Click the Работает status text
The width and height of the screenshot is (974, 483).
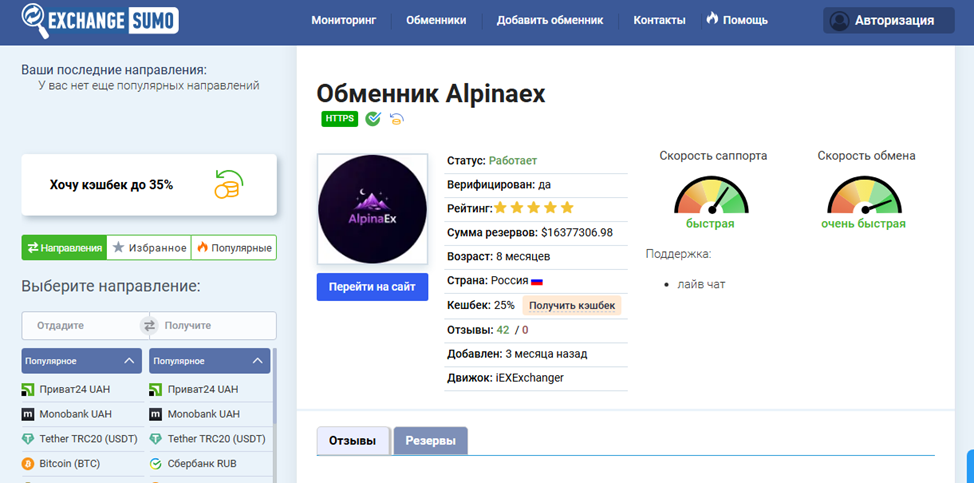(x=513, y=161)
